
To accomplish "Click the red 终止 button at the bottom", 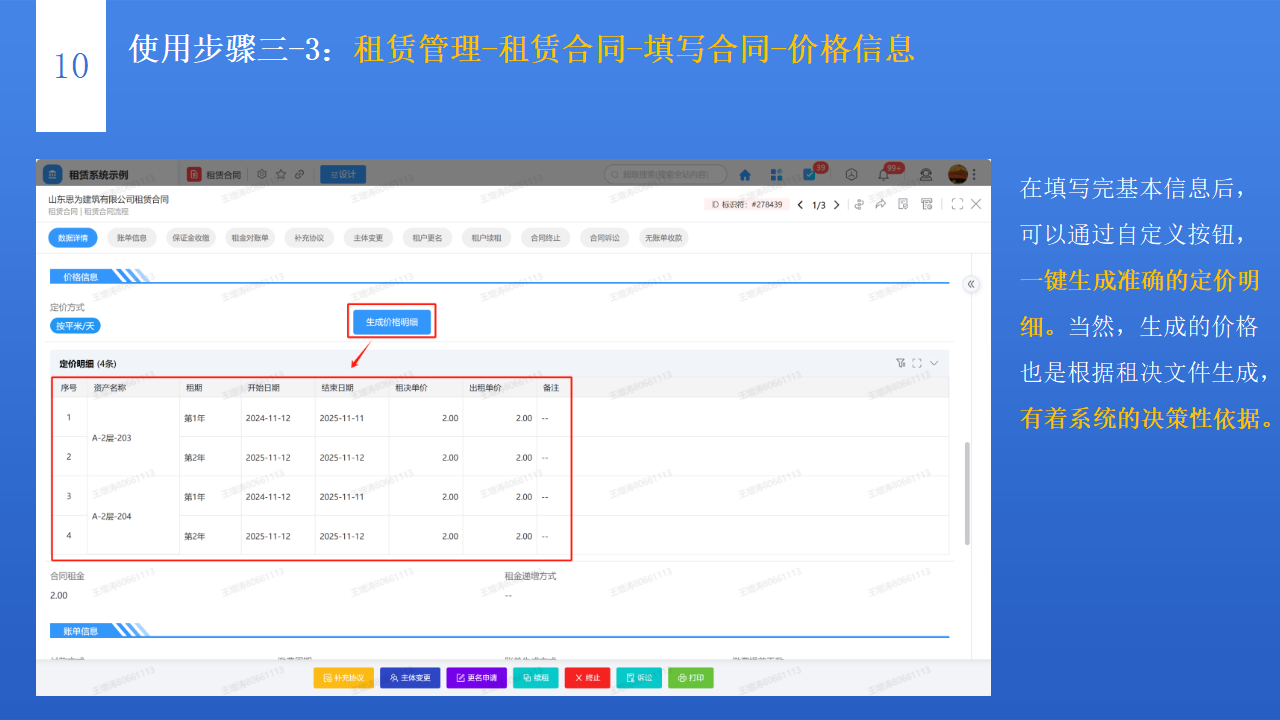I will point(587,677).
